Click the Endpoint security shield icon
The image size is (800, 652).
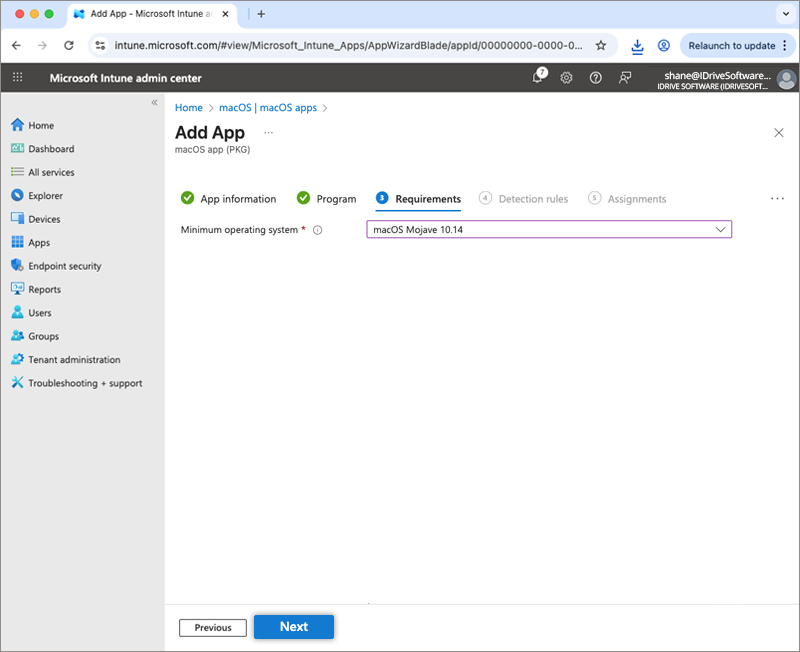click(17, 266)
